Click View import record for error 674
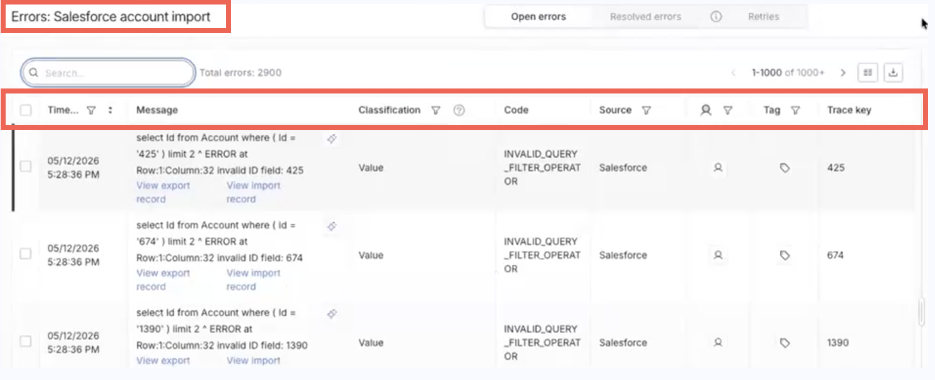This screenshot has height=380, width=935. coord(253,280)
